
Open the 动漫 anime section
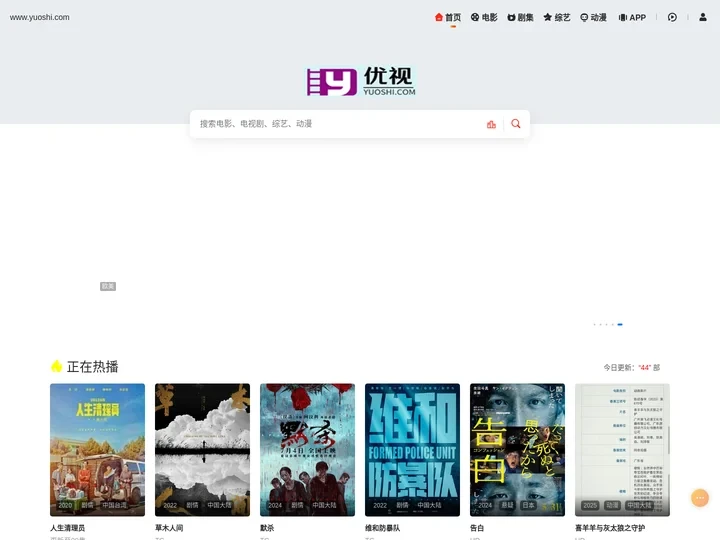[x=593, y=17]
